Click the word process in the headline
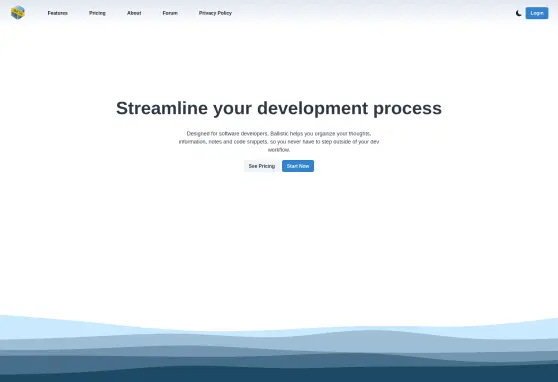The height and width of the screenshot is (382, 558). coord(407,109)
